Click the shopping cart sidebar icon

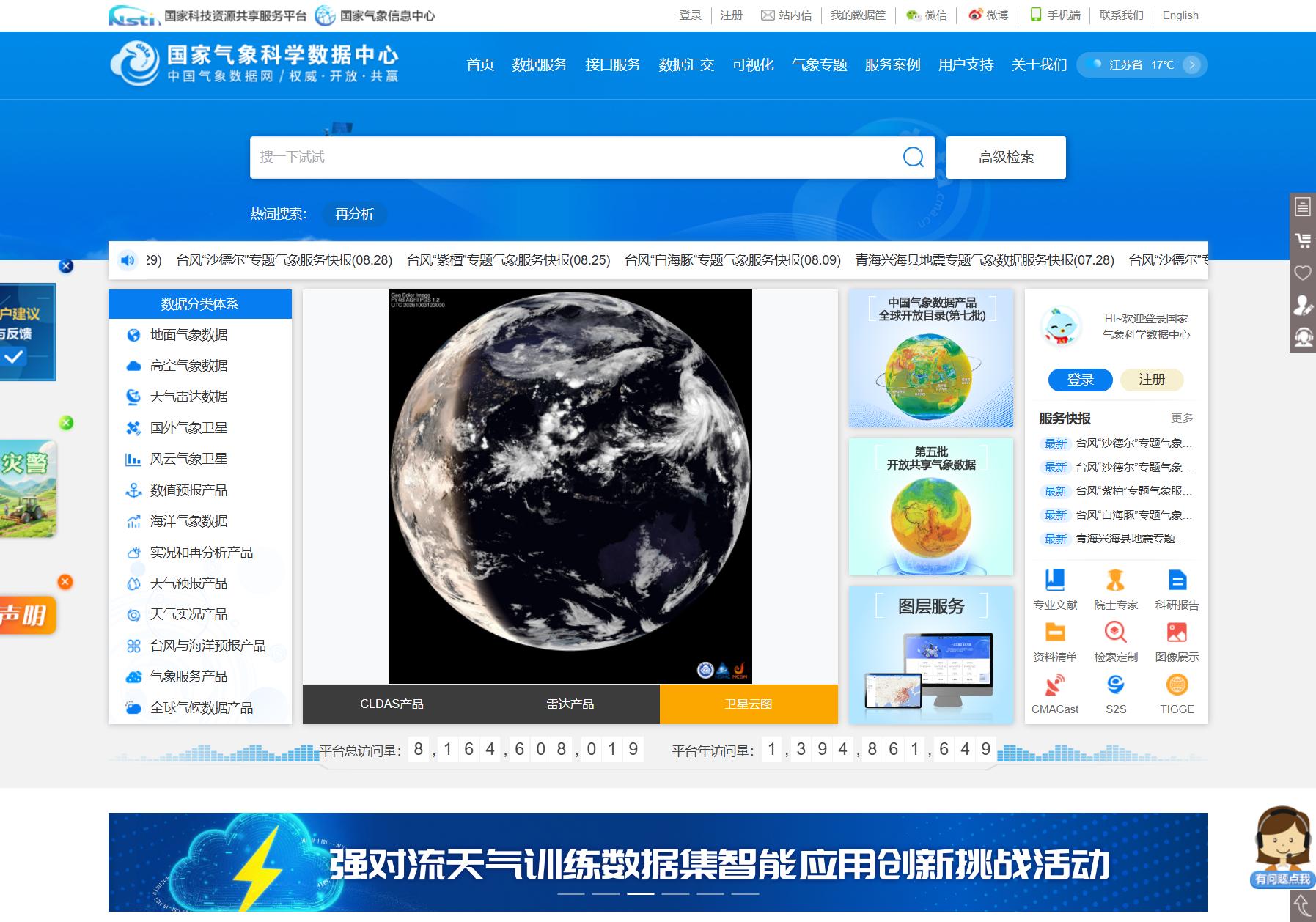point(1303,240)
